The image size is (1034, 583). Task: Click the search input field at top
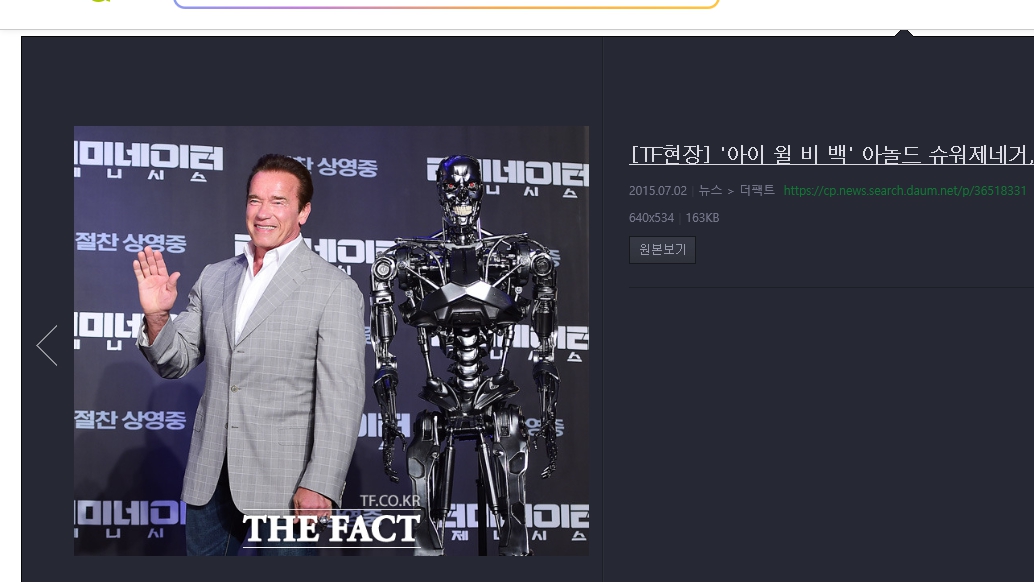[446, 4]
